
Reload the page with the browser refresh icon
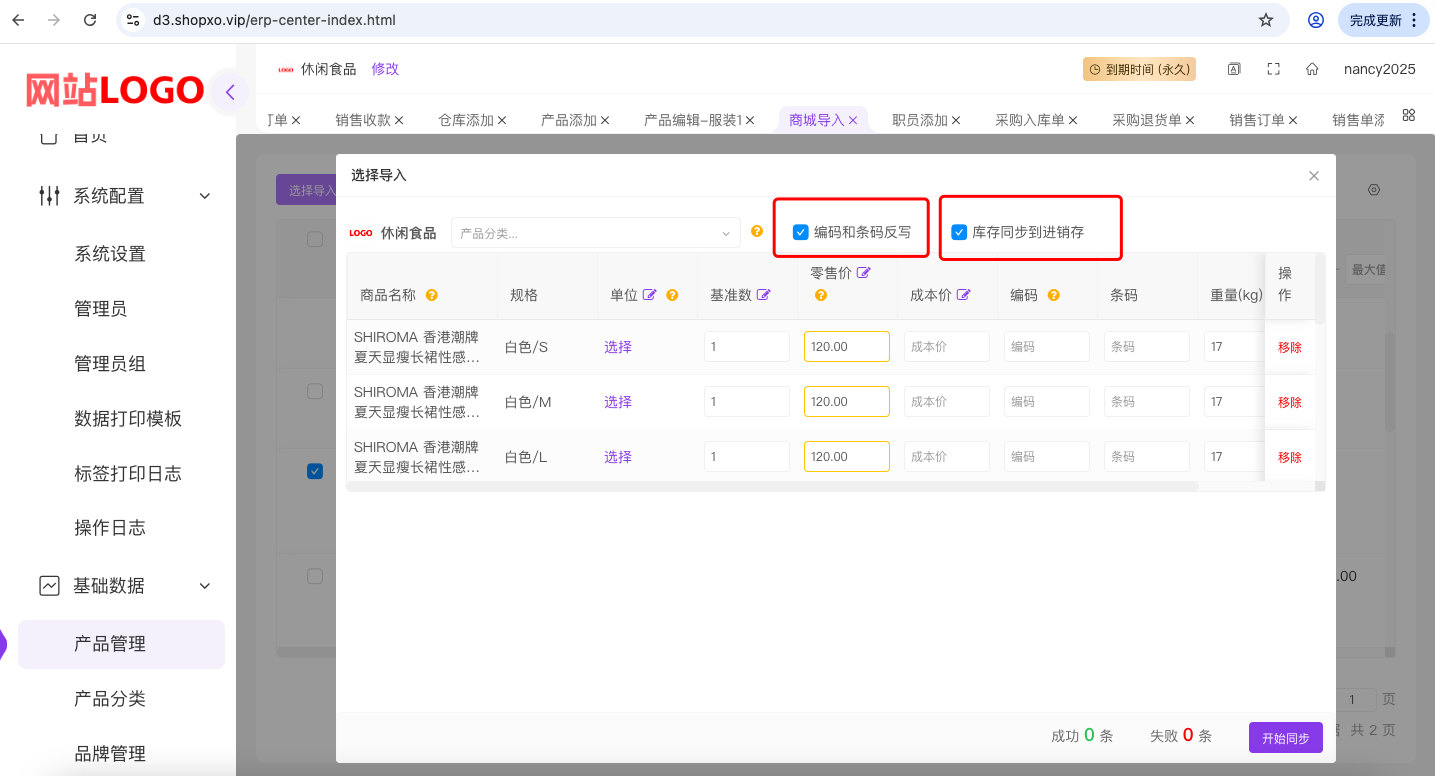pos(90,20)
